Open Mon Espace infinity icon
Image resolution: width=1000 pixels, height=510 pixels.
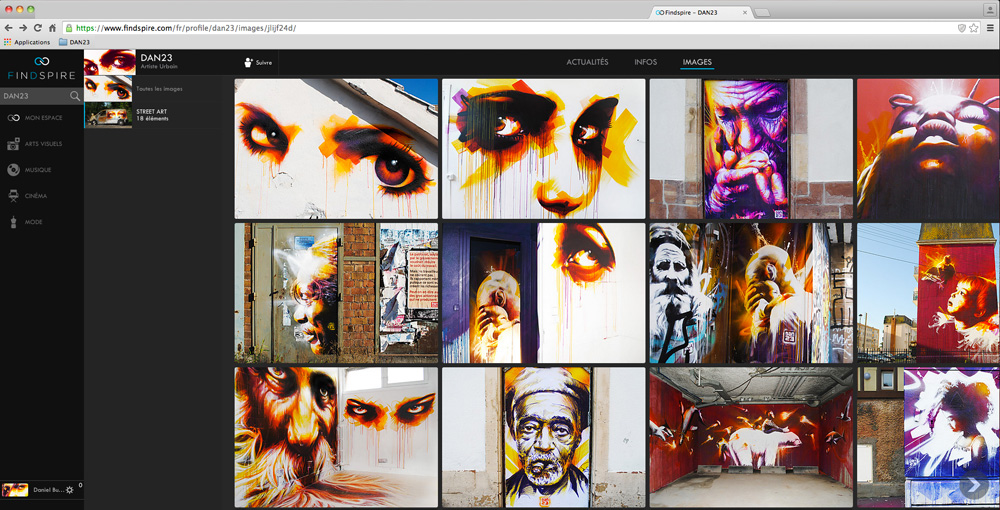[x=13, y=118]
